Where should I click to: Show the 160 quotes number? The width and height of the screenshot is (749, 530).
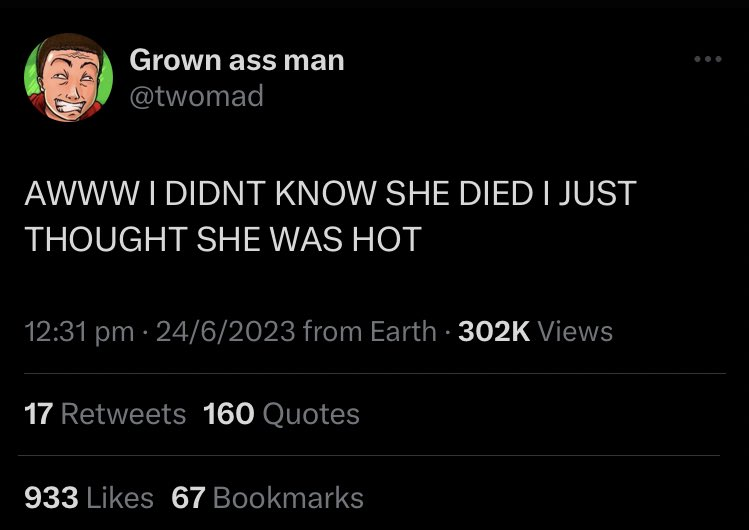(228, 413)
